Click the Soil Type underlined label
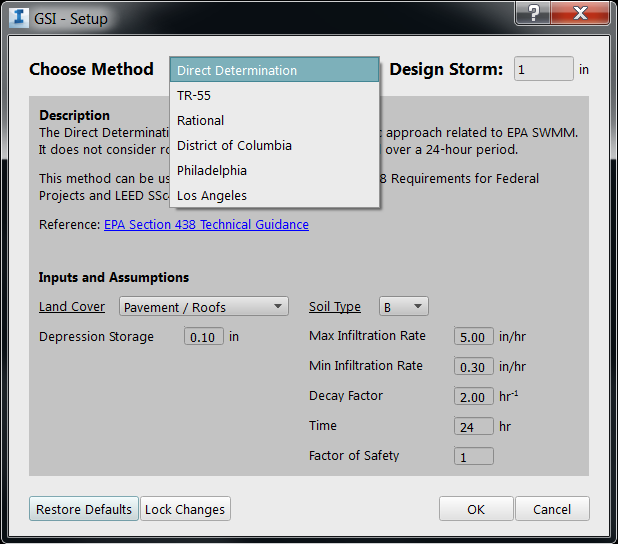618x544 pixels. [335, 307]
